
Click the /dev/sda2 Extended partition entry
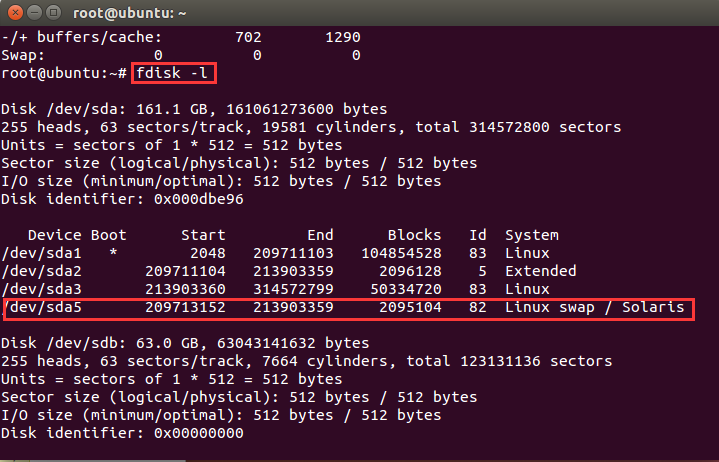(42, 271)
